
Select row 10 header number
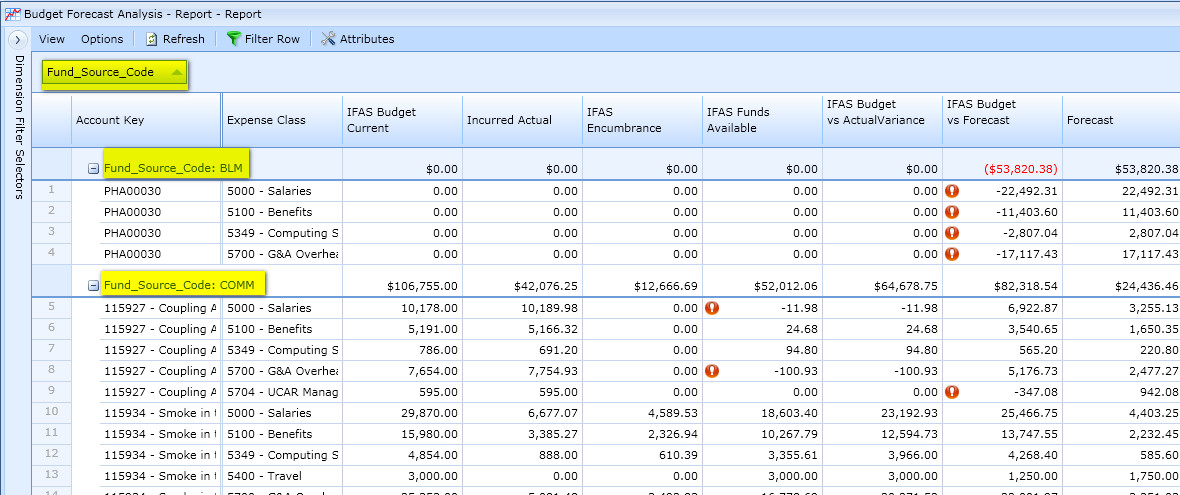click(52, 412)
